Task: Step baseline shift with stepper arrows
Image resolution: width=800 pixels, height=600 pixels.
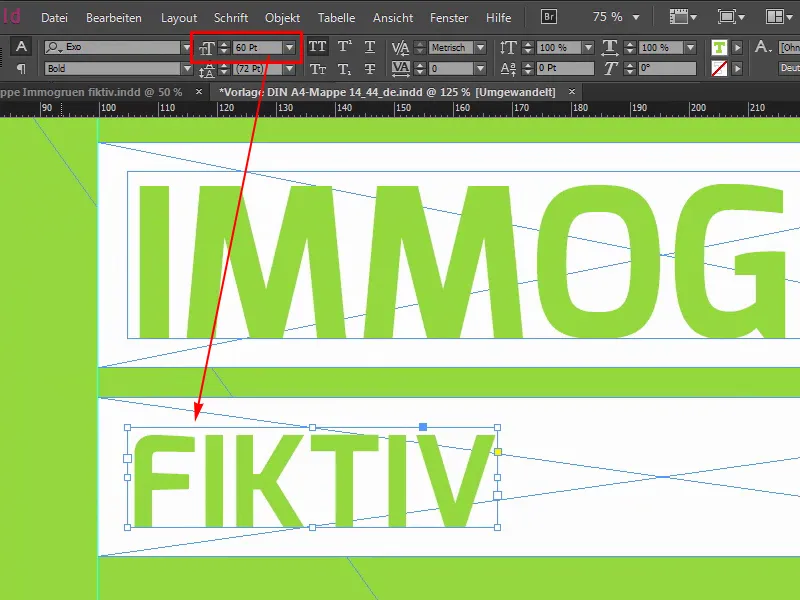Action: (528, 68)
